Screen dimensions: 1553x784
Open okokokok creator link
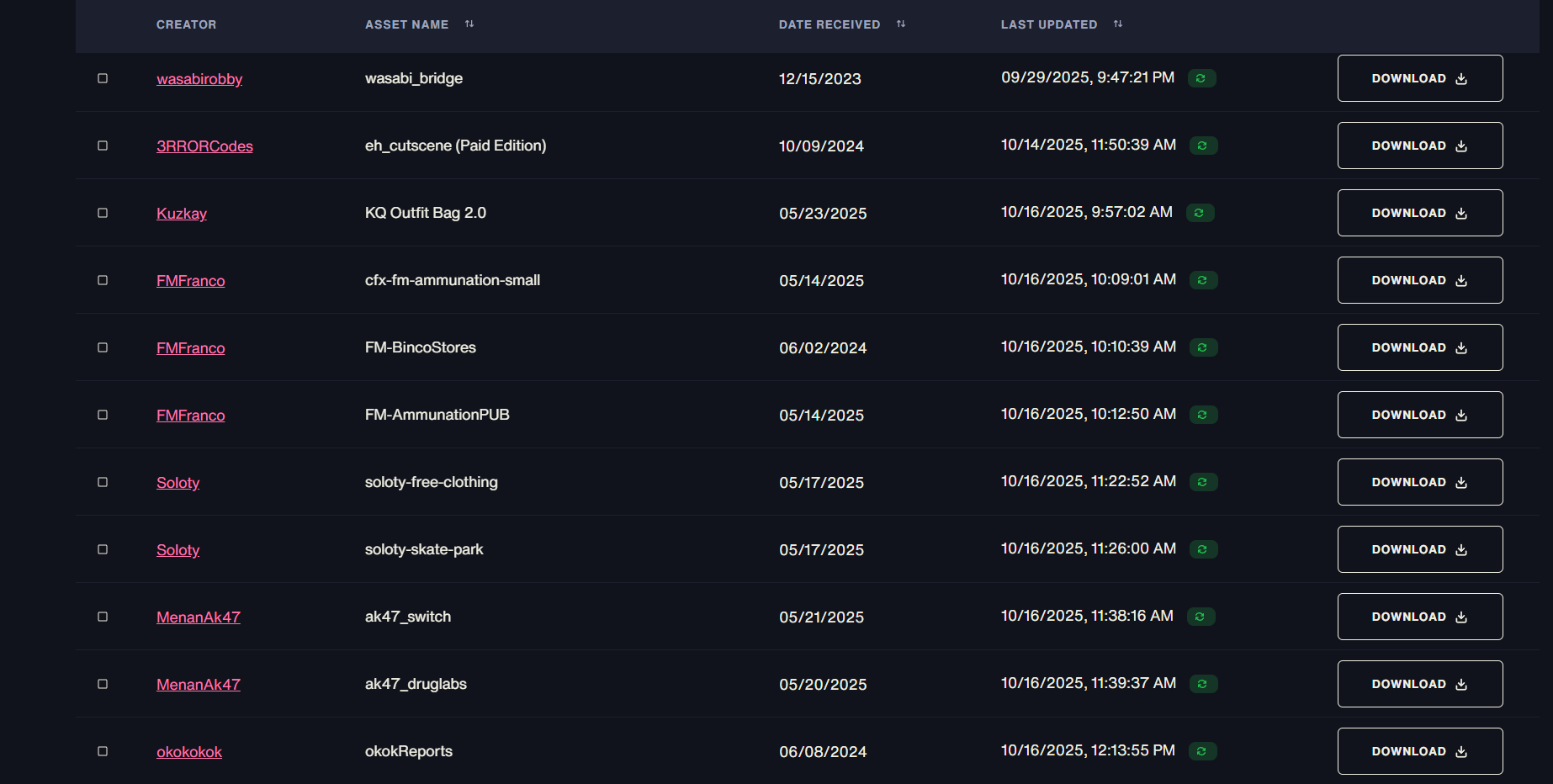coord(189,752)
